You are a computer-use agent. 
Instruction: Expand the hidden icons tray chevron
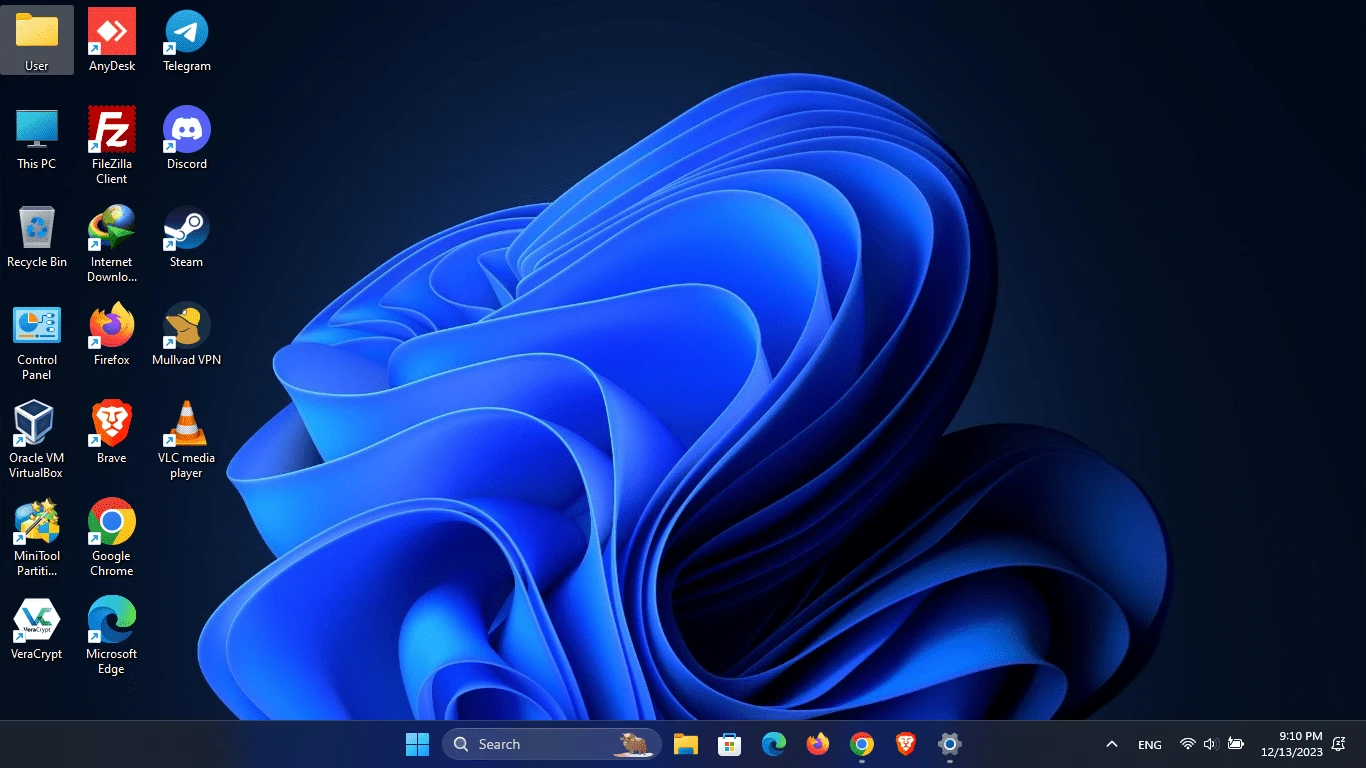coord(1111,744)
